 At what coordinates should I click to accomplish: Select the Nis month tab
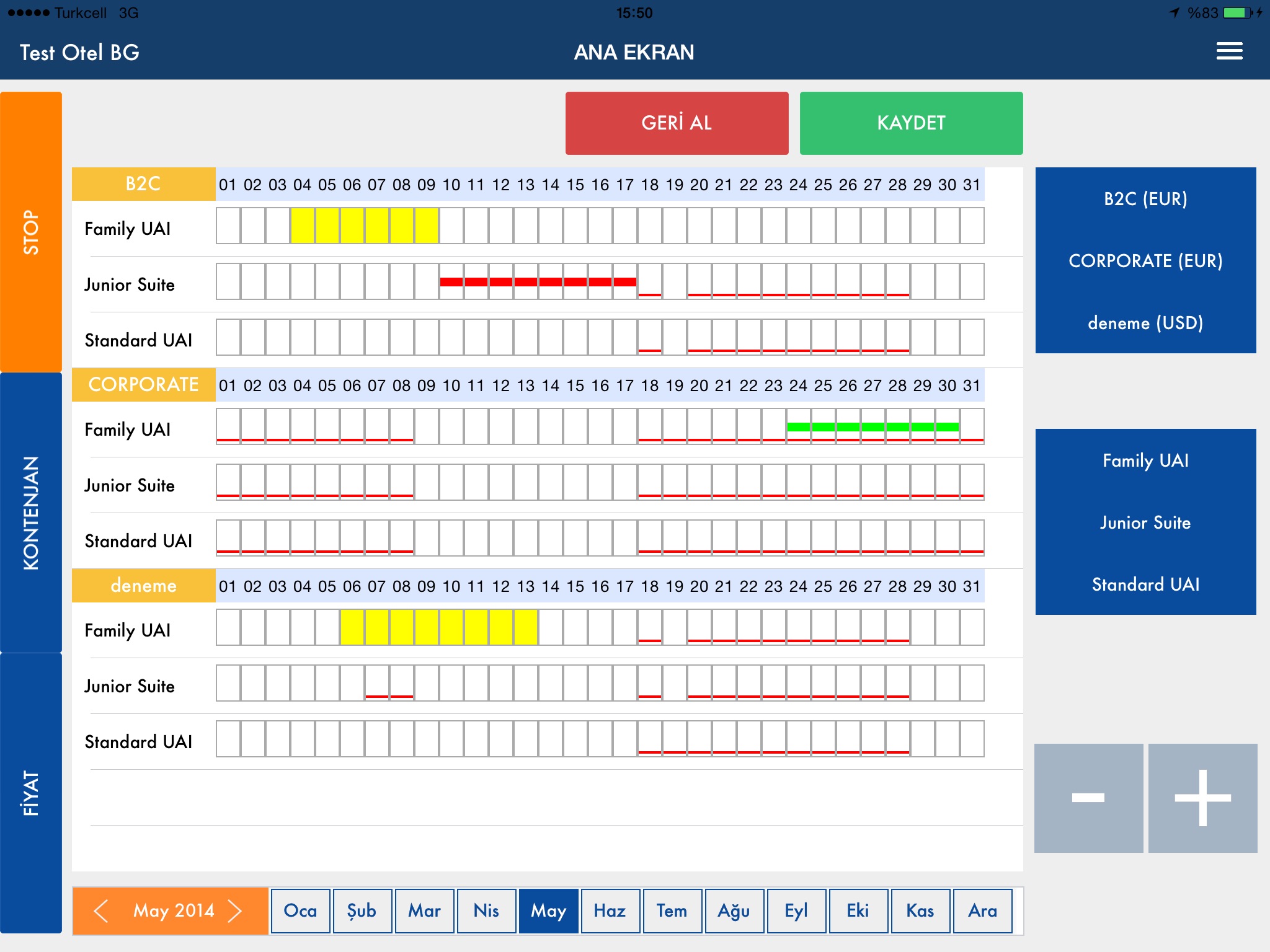pyautogui.click(x=486, y=911)
